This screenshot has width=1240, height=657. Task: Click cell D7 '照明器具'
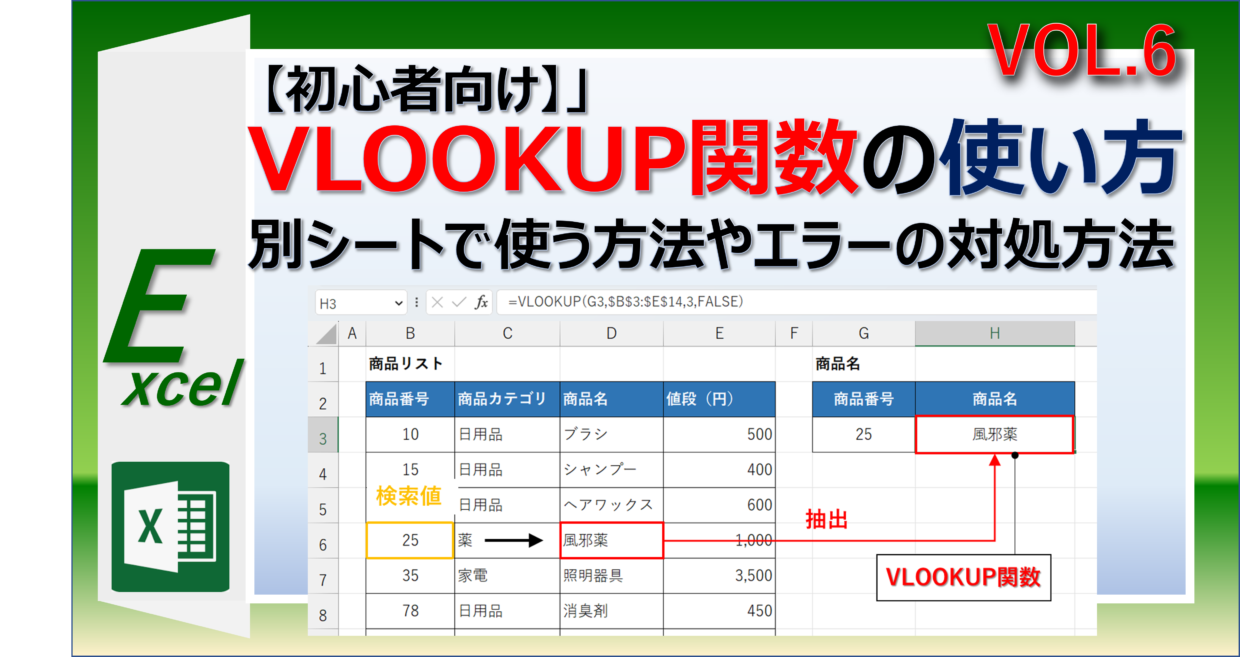point(611,576)
